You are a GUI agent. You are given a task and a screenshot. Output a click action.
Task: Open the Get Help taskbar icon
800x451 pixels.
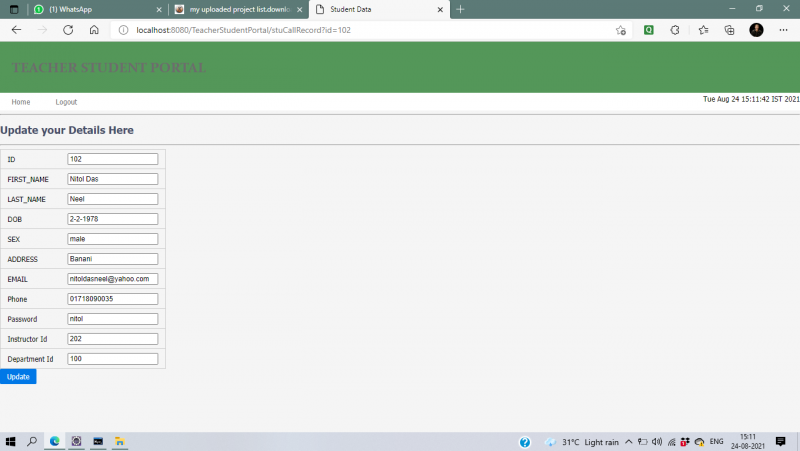pyautogui.click(x=524, y=442)
